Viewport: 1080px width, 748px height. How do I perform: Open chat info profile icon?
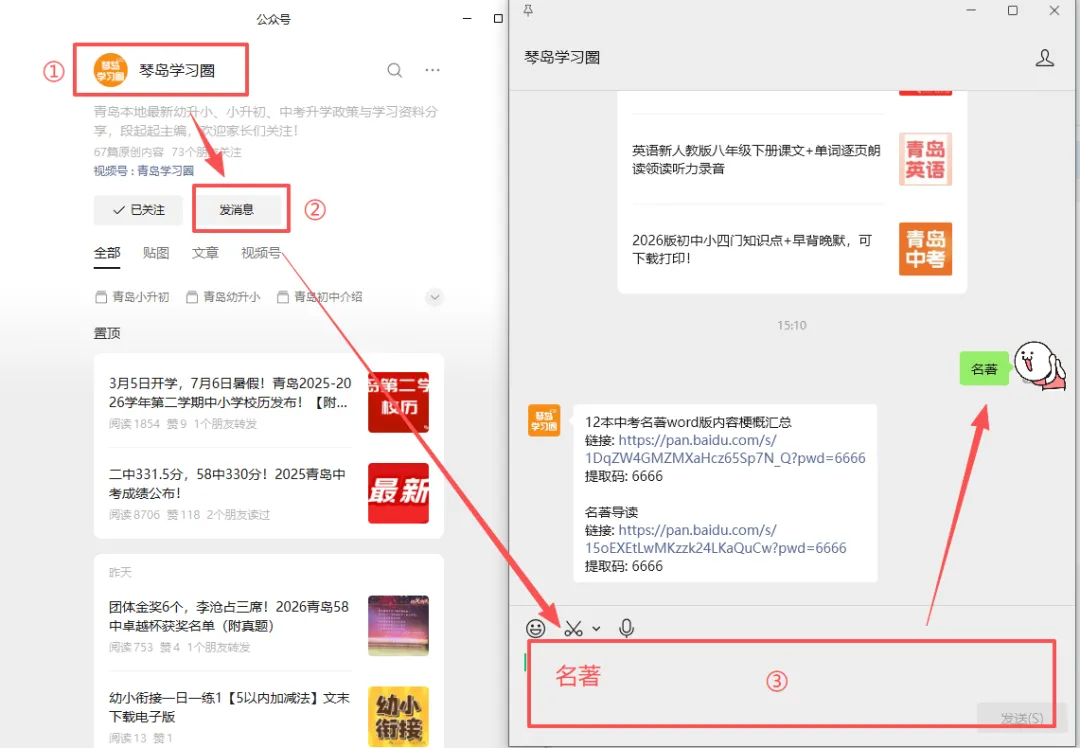pos(1045,58)
